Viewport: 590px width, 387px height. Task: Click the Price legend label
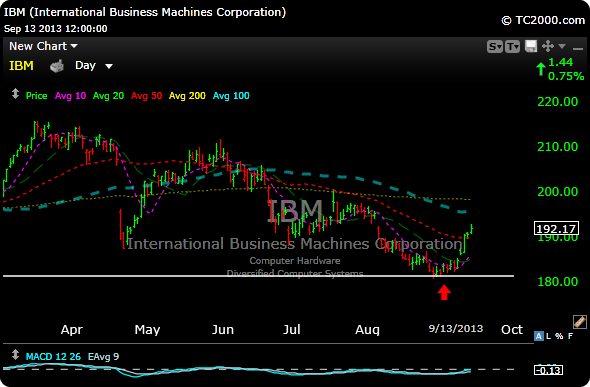pyautogui.click(x=36, y=96)
